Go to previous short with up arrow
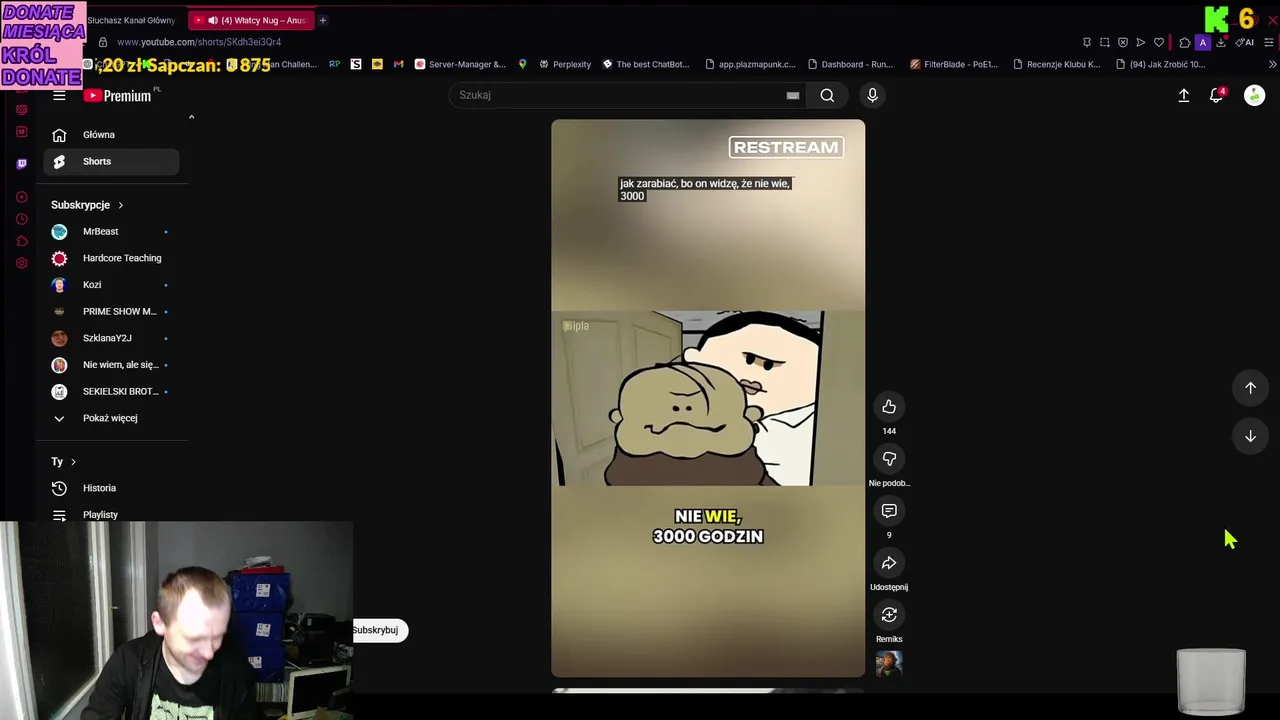Screen dimensions: 1280x720 [1250, 388]
